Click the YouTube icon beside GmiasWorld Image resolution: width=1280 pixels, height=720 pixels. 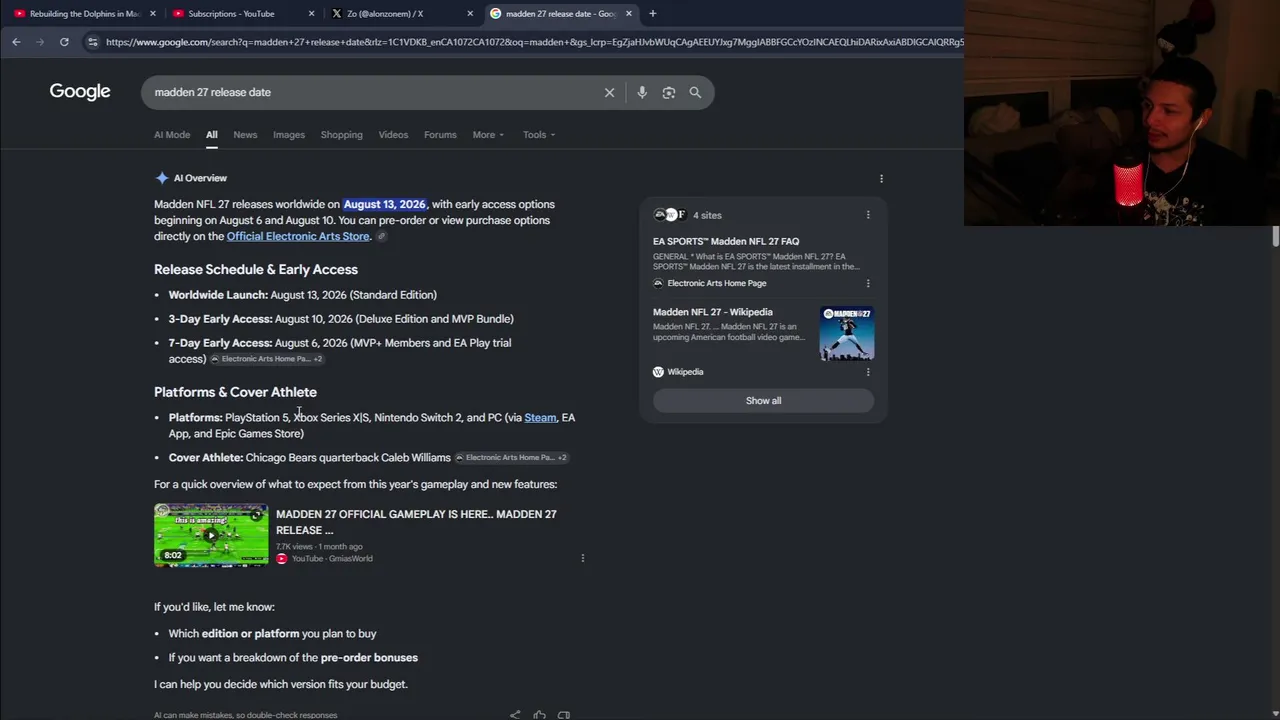tap(282, 559)
